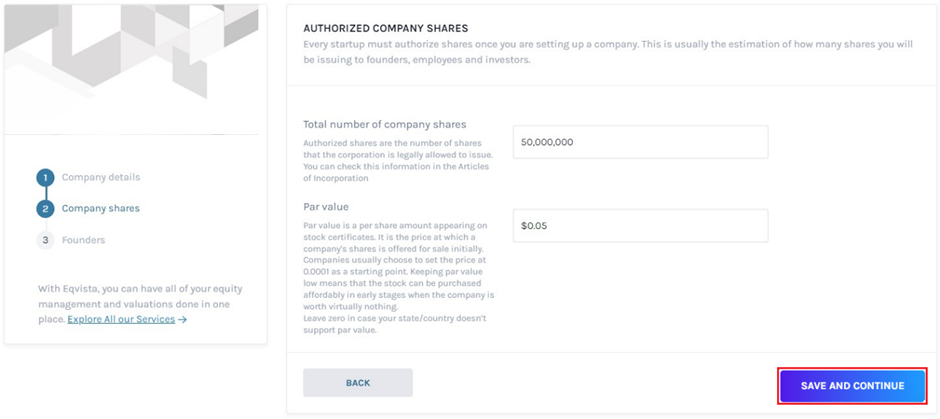Image resolution: width=940 pixels, height=419 pixels.
Task: Click the step 2 circle icon
Action: point(45,209)
